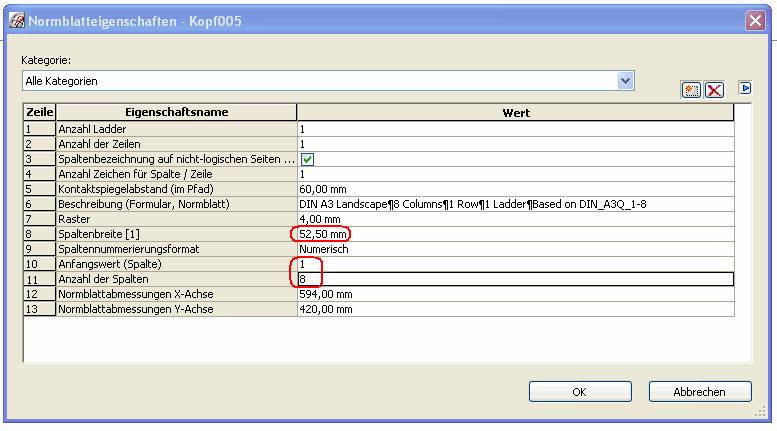777x431 pixels.
Task: Click the Eigenschaftsname column header
Action: click(x=176, y=112)
